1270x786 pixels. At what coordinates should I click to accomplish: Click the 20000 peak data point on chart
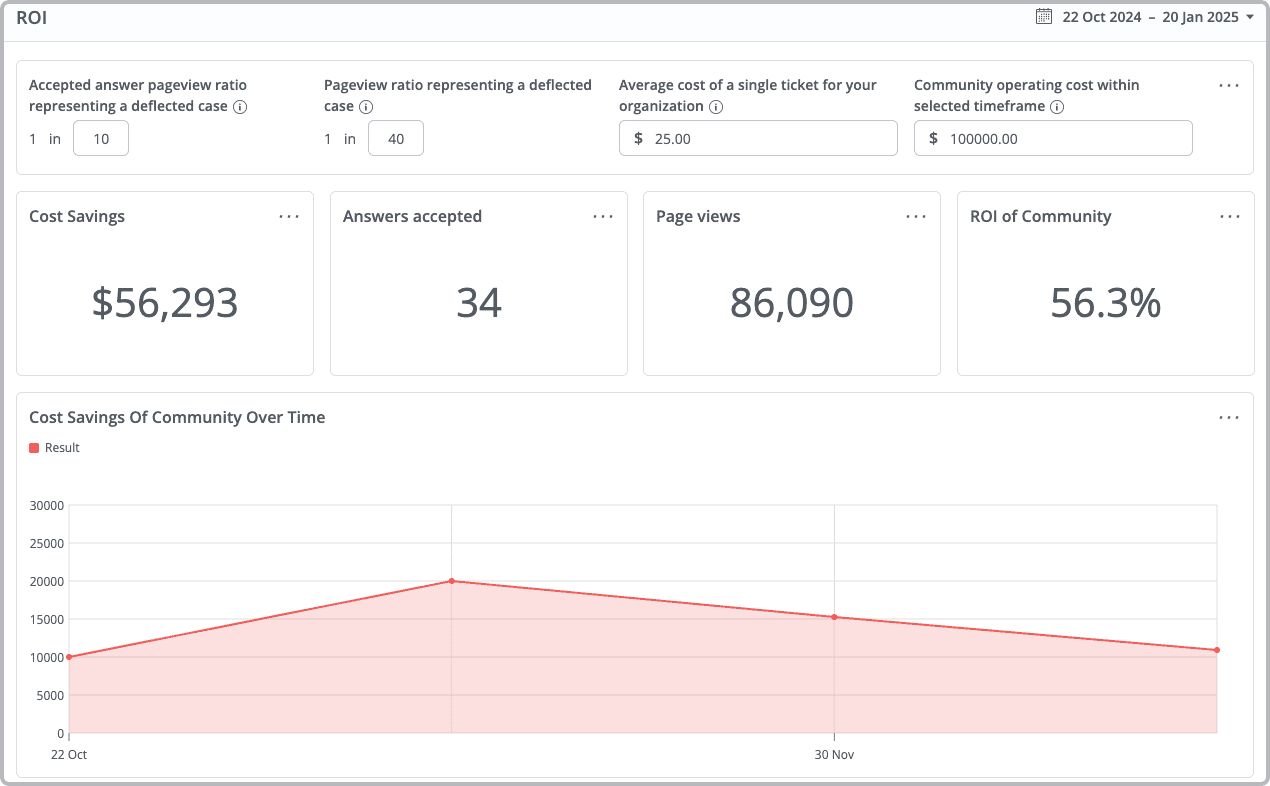[x=452, y=581]
